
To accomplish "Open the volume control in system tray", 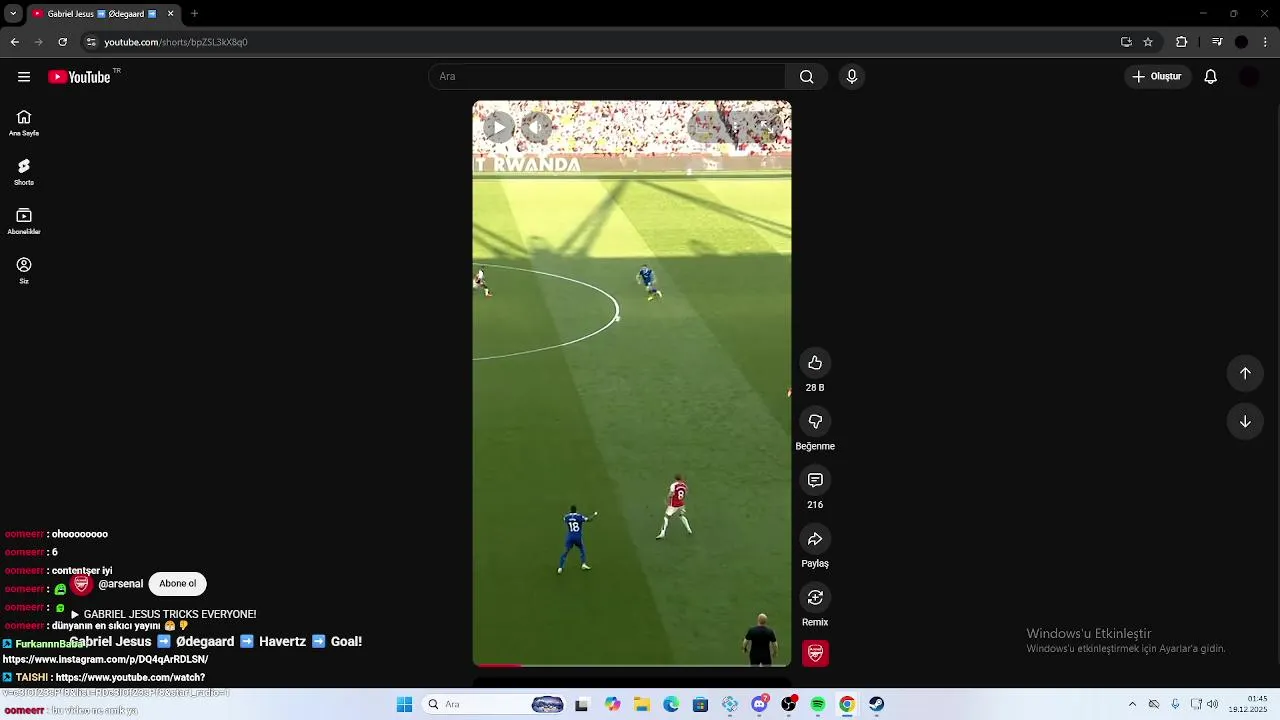I will tap(1213, 704).
